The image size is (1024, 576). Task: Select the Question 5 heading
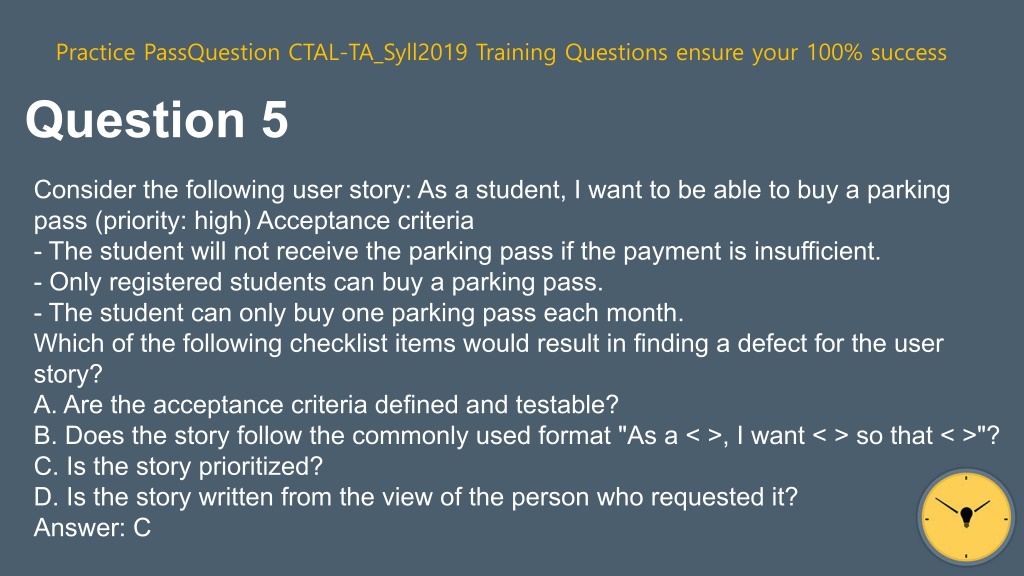tap(157, 120)
